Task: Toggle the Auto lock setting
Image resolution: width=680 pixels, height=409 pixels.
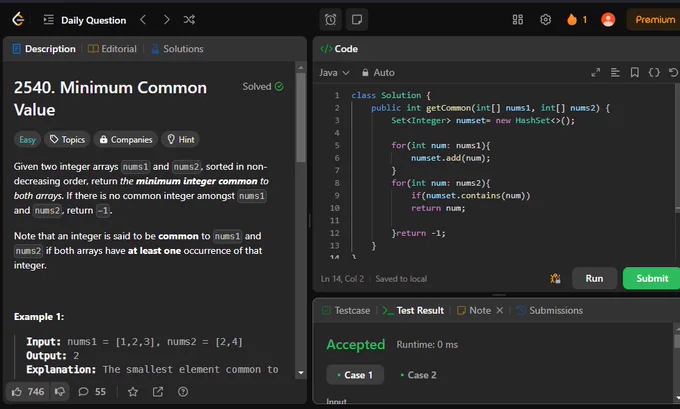Action: [x=378, y=72]
